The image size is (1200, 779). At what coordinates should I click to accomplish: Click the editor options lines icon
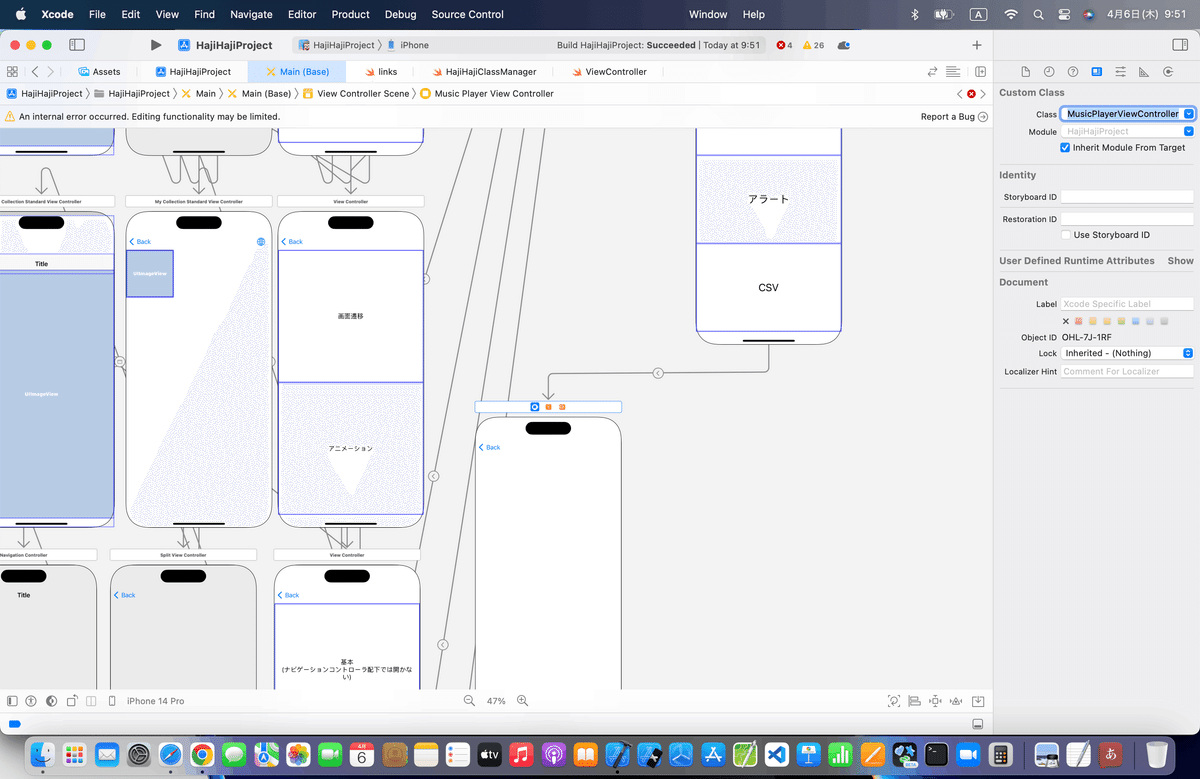[953, 72]
